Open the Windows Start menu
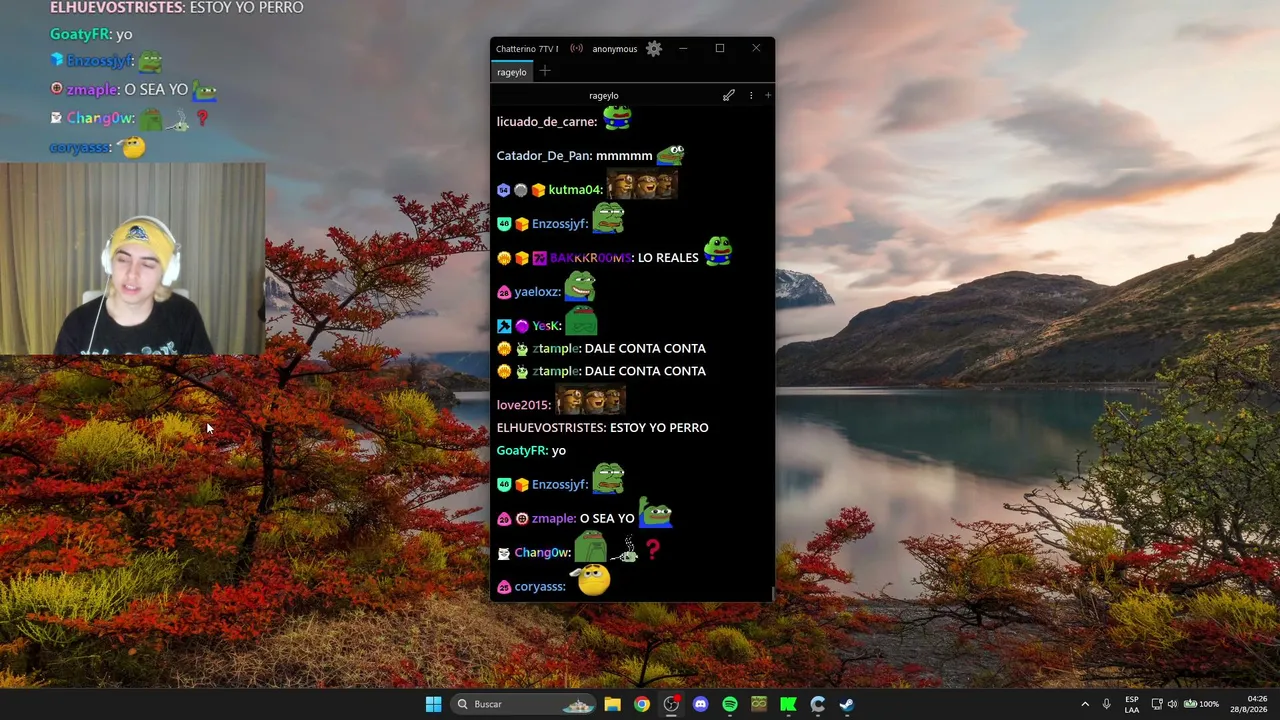This screenshot has width=1280, height=720. (x=433, y=704)
